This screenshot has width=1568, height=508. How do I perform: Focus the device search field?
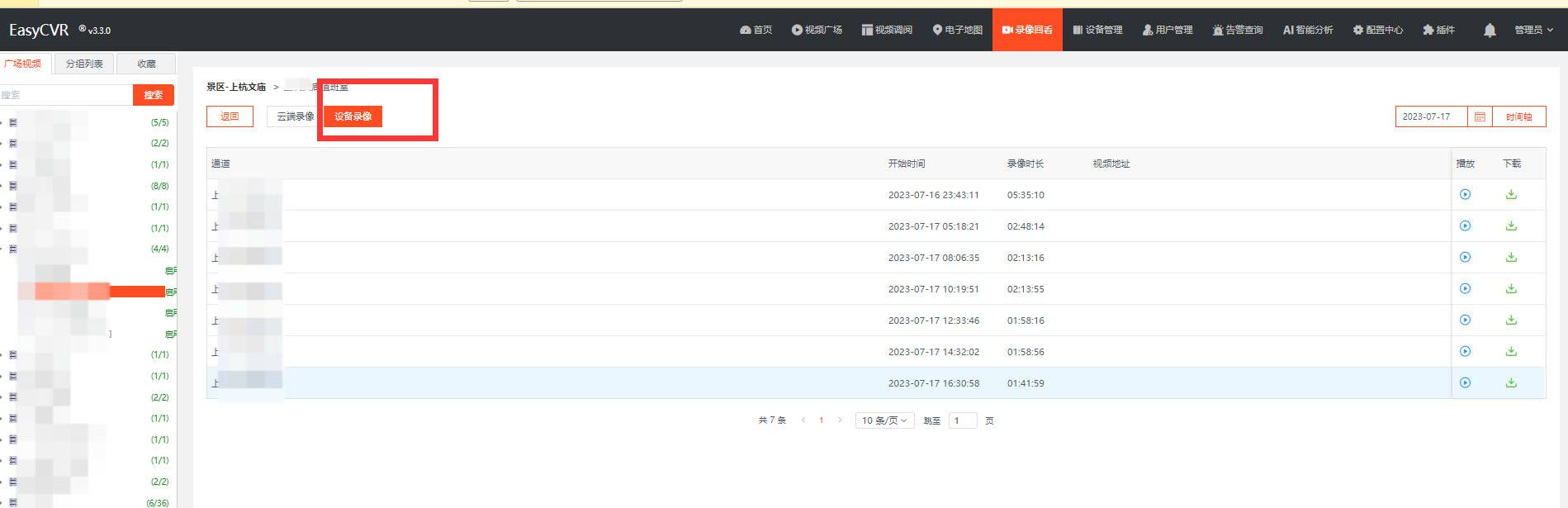[x=66, y=95]
